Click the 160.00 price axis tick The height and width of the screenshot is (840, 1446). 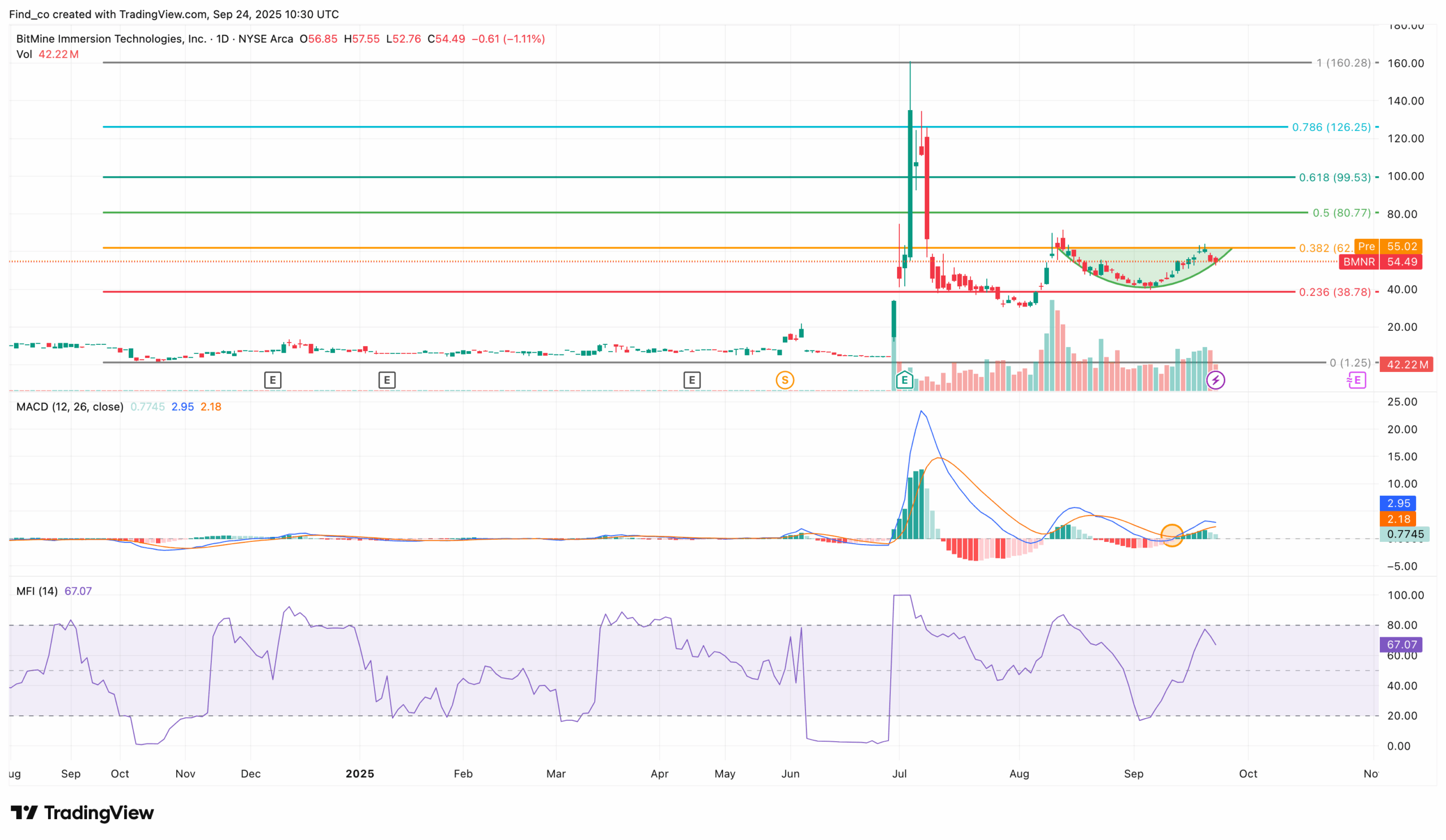tap(1405, 63)
